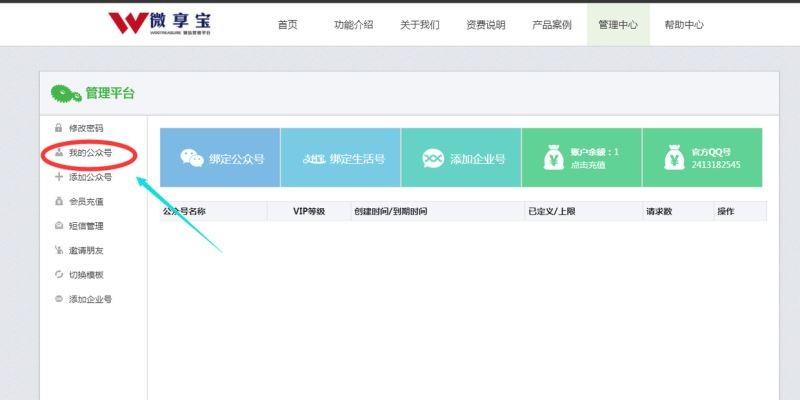The image size is (800, 400).
Task: Click the refresh icon beside 切换模板
Action: click(59, 274)
